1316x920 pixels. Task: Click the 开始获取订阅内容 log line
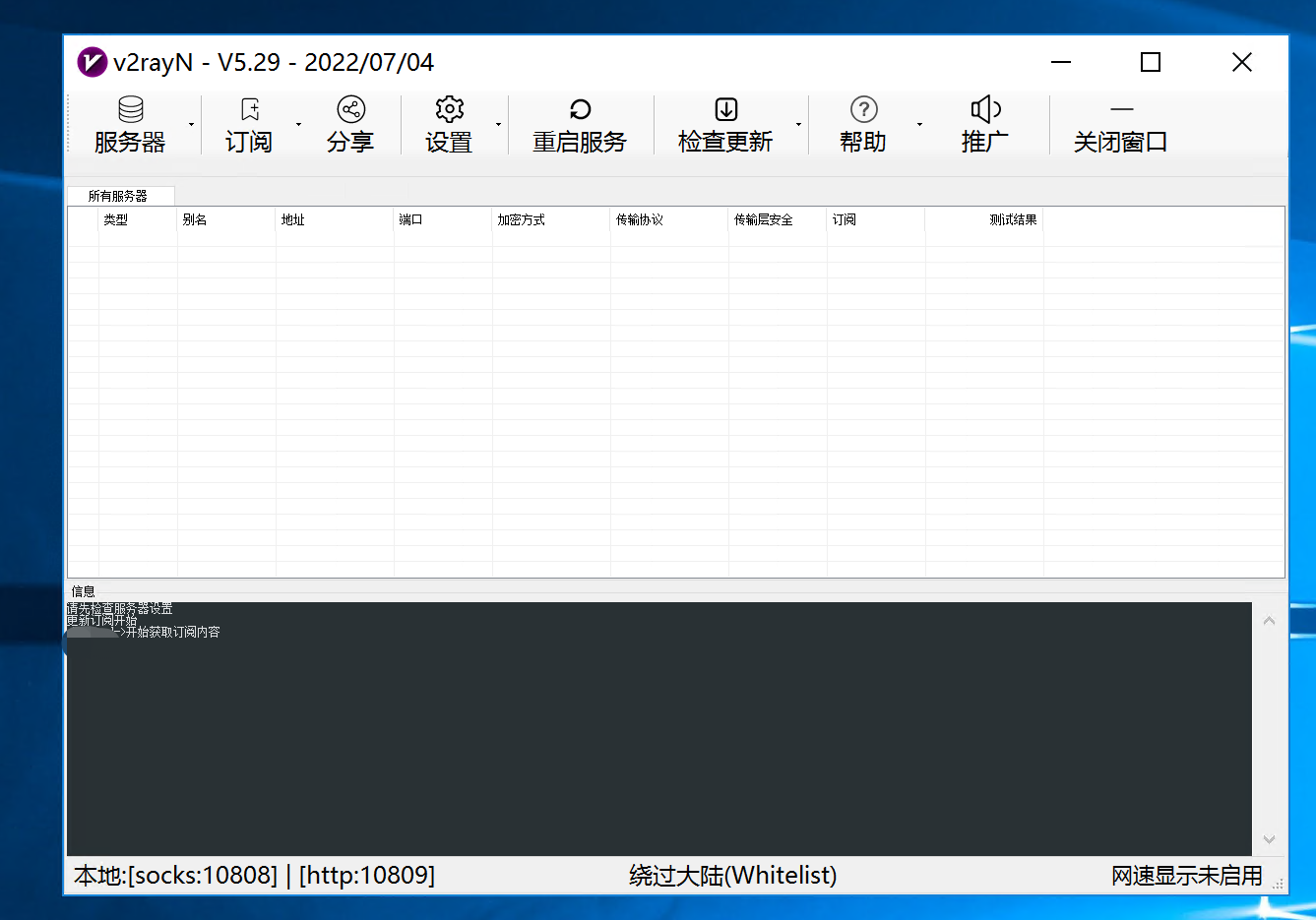[x=172, y=632]
